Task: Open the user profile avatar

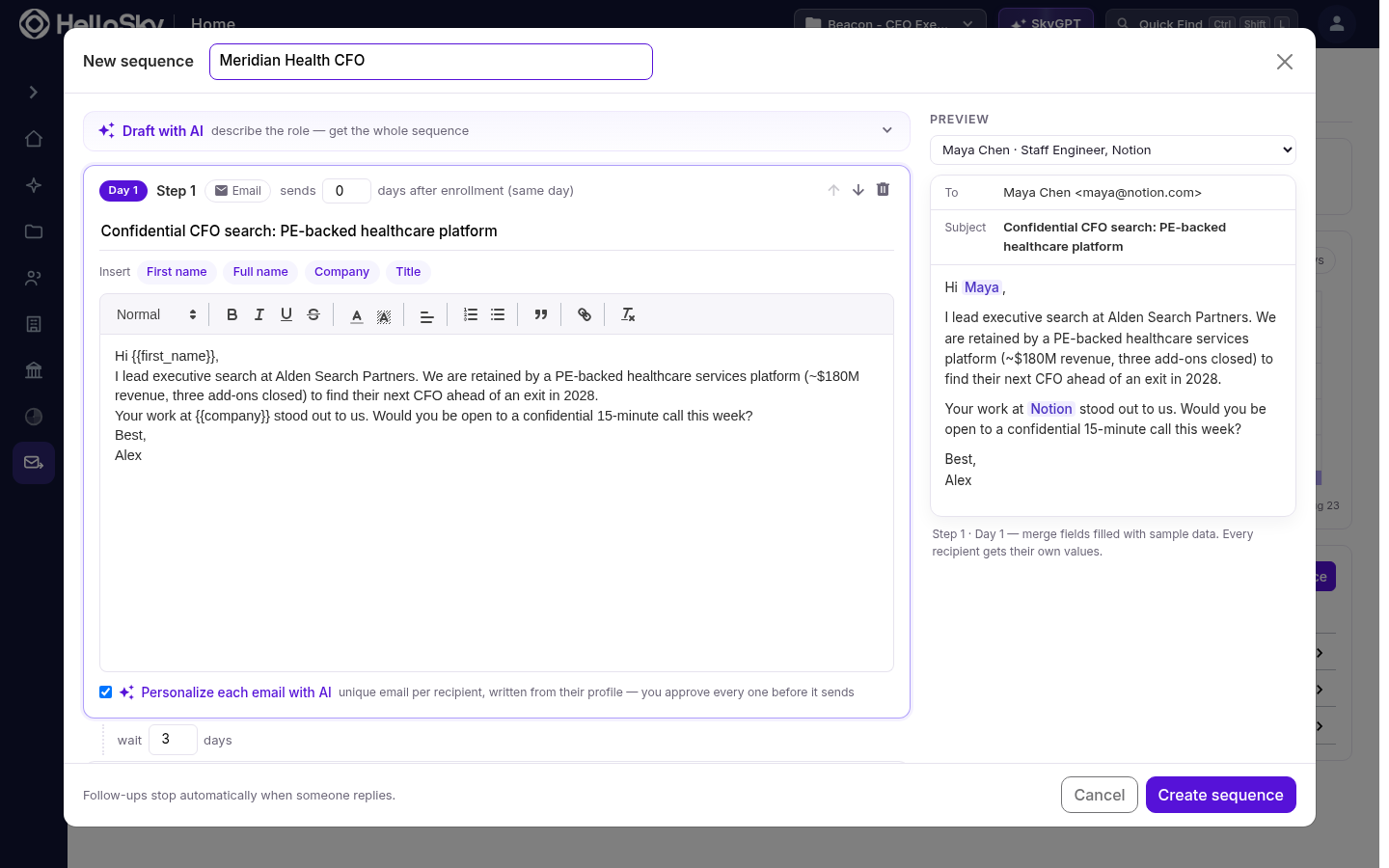Action: 1337,24
